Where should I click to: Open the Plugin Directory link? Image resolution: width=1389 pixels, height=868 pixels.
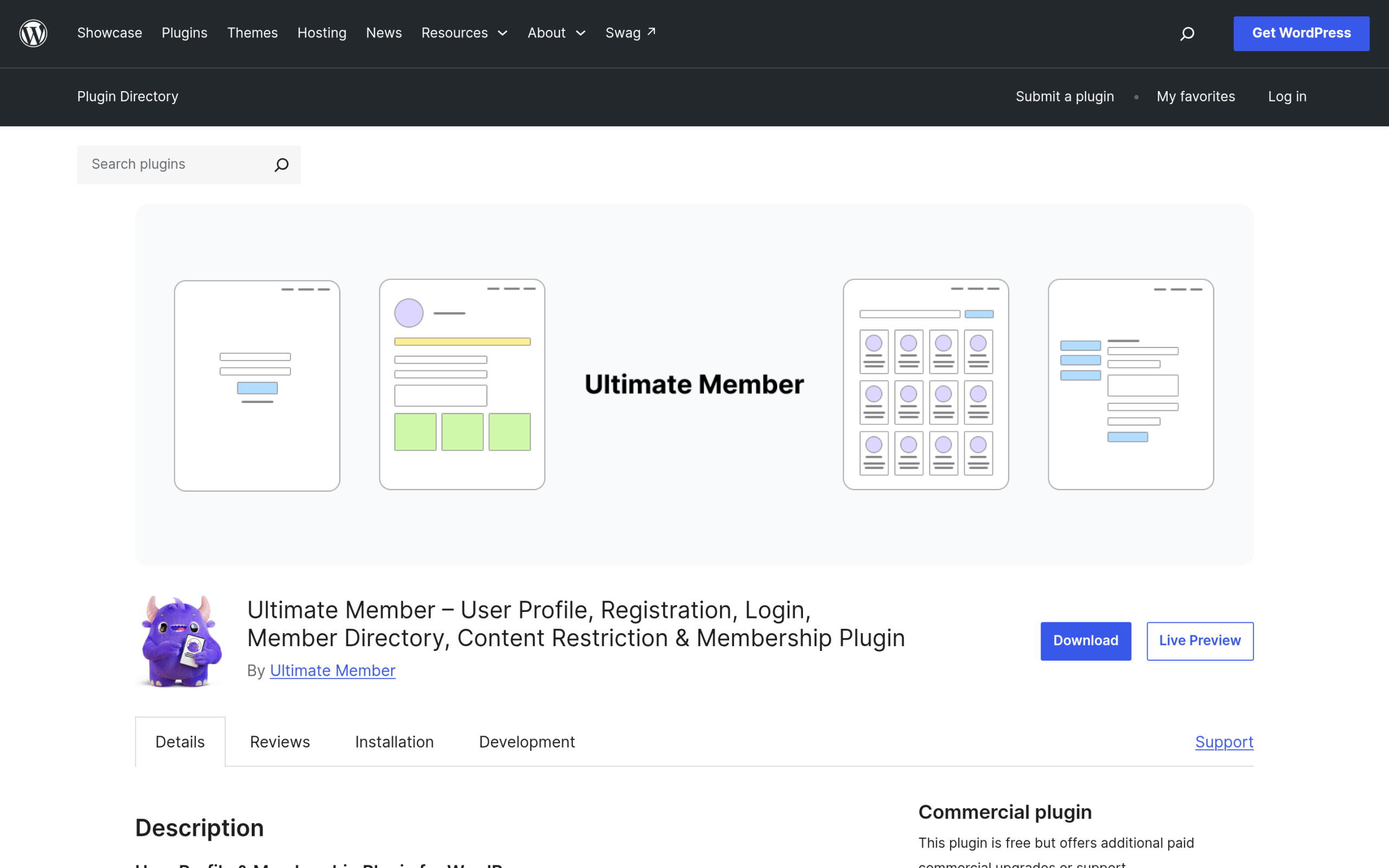[128, 97]
